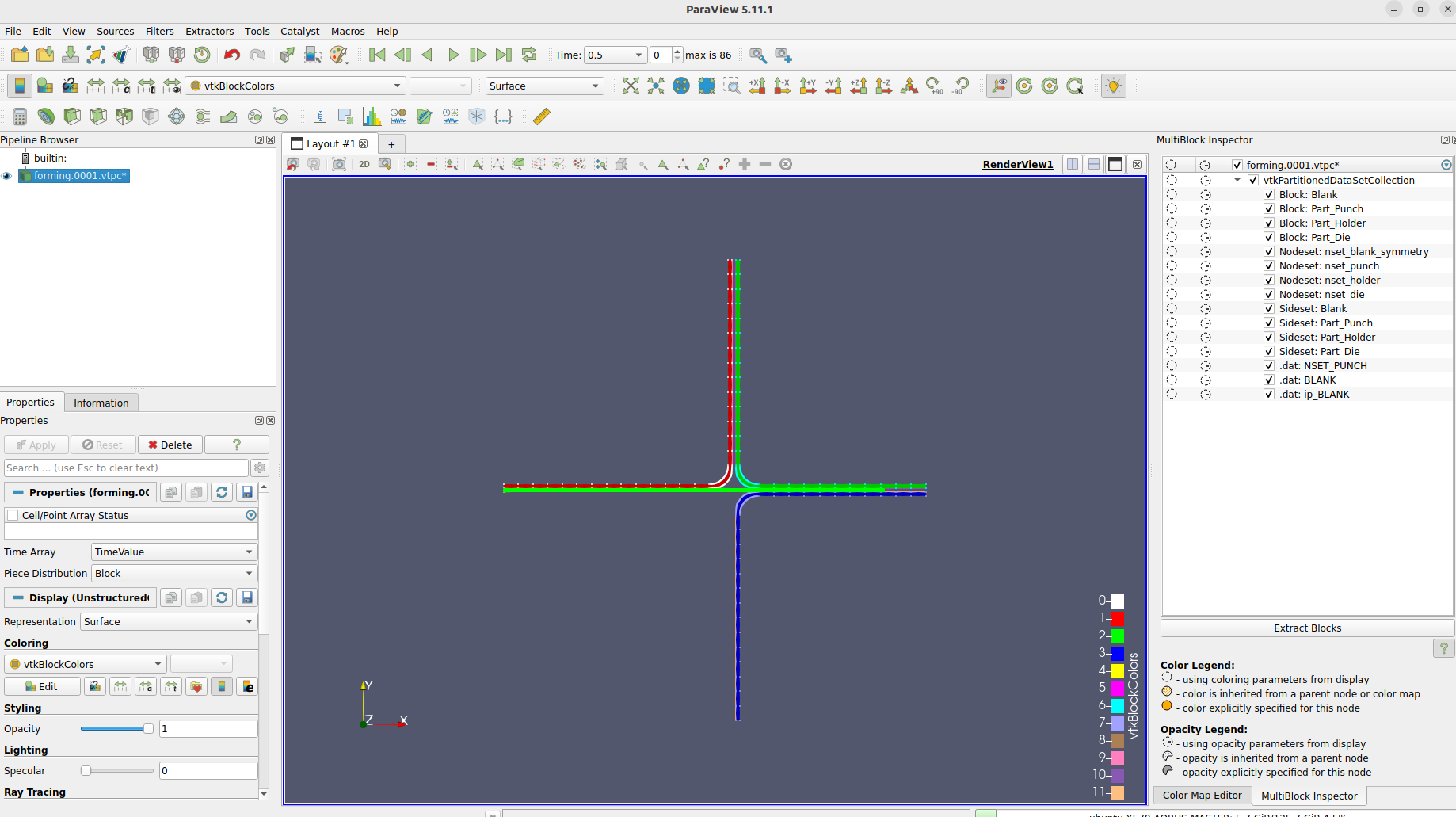The width and height of the screenshot is (1456, 817).
Task: Toggle the color legend visibility icon
Action: coord(20,86)
